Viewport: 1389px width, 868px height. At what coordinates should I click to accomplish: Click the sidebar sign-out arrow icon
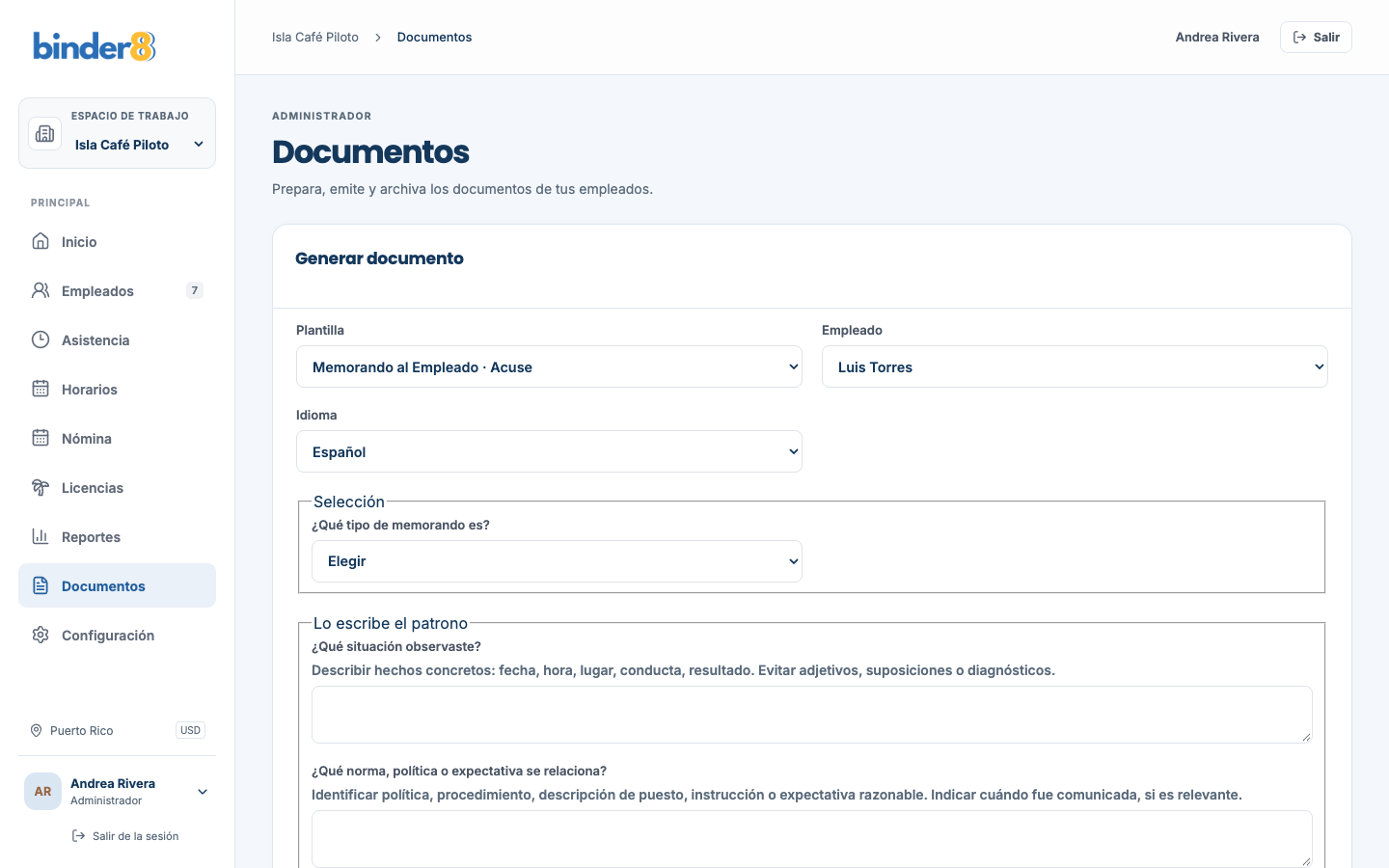[x=79, y=836]
